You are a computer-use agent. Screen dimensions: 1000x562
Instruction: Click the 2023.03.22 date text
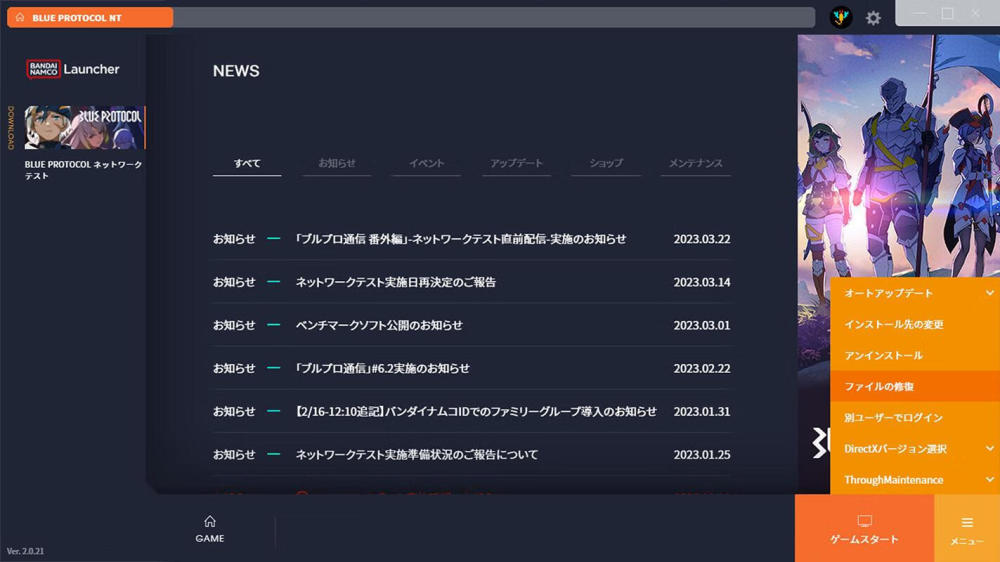[702, 239]
